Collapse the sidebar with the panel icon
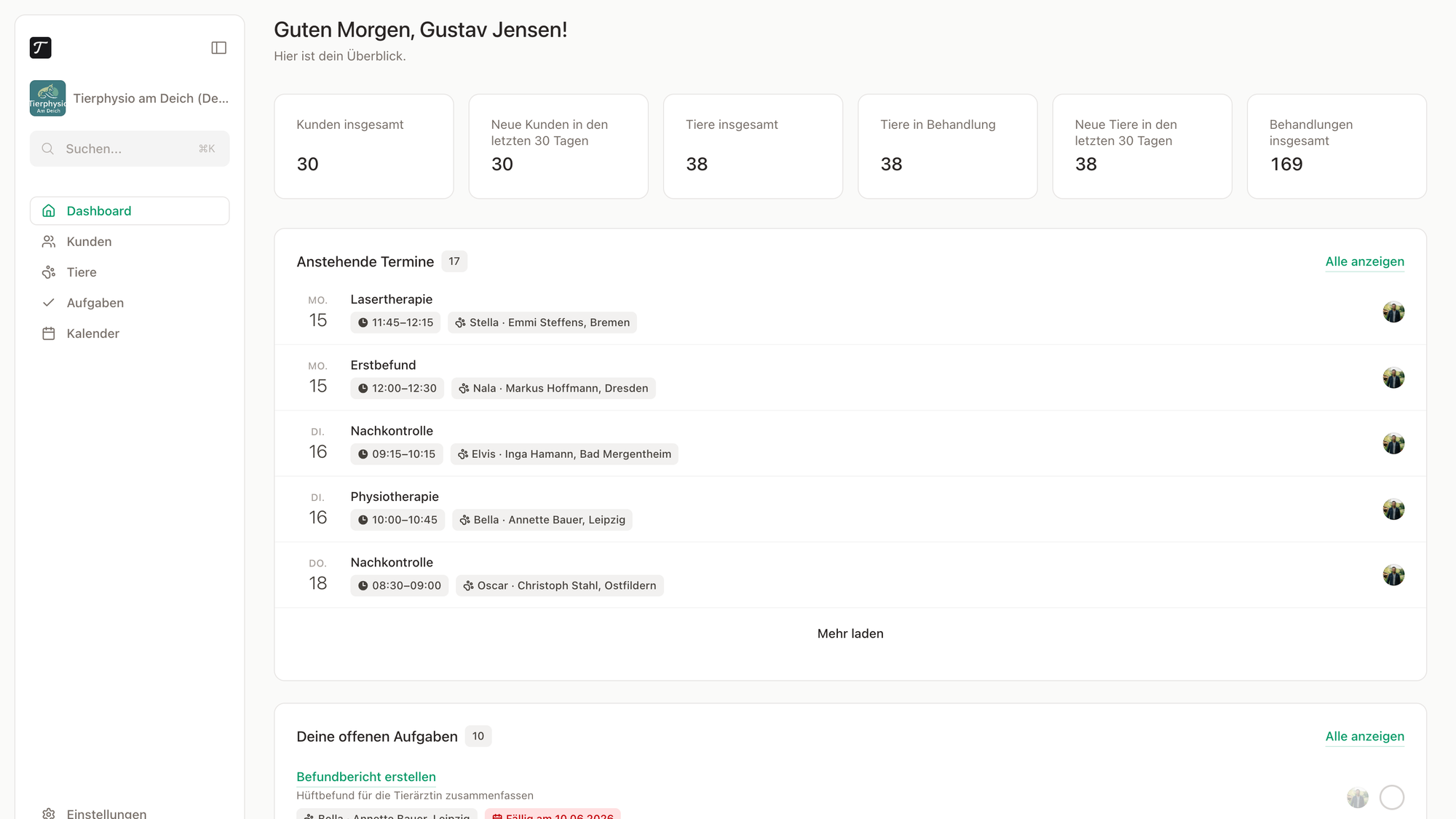 [218, 48]
